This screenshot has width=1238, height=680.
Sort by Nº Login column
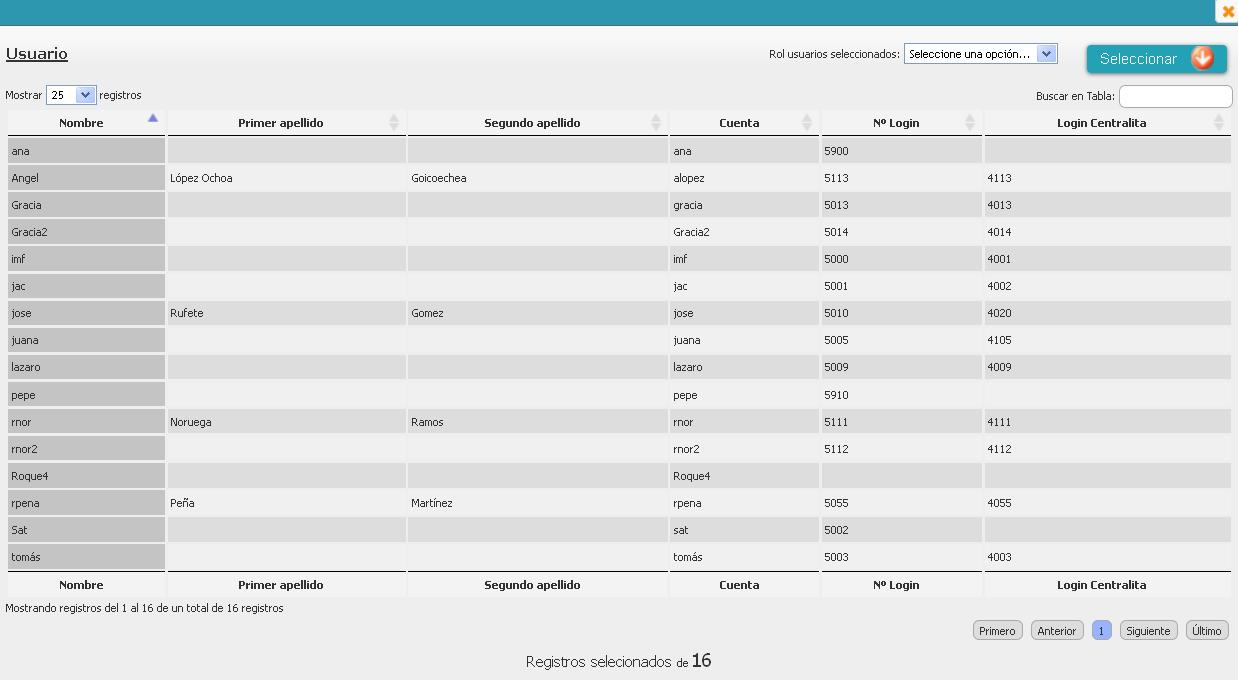[901, 123]
